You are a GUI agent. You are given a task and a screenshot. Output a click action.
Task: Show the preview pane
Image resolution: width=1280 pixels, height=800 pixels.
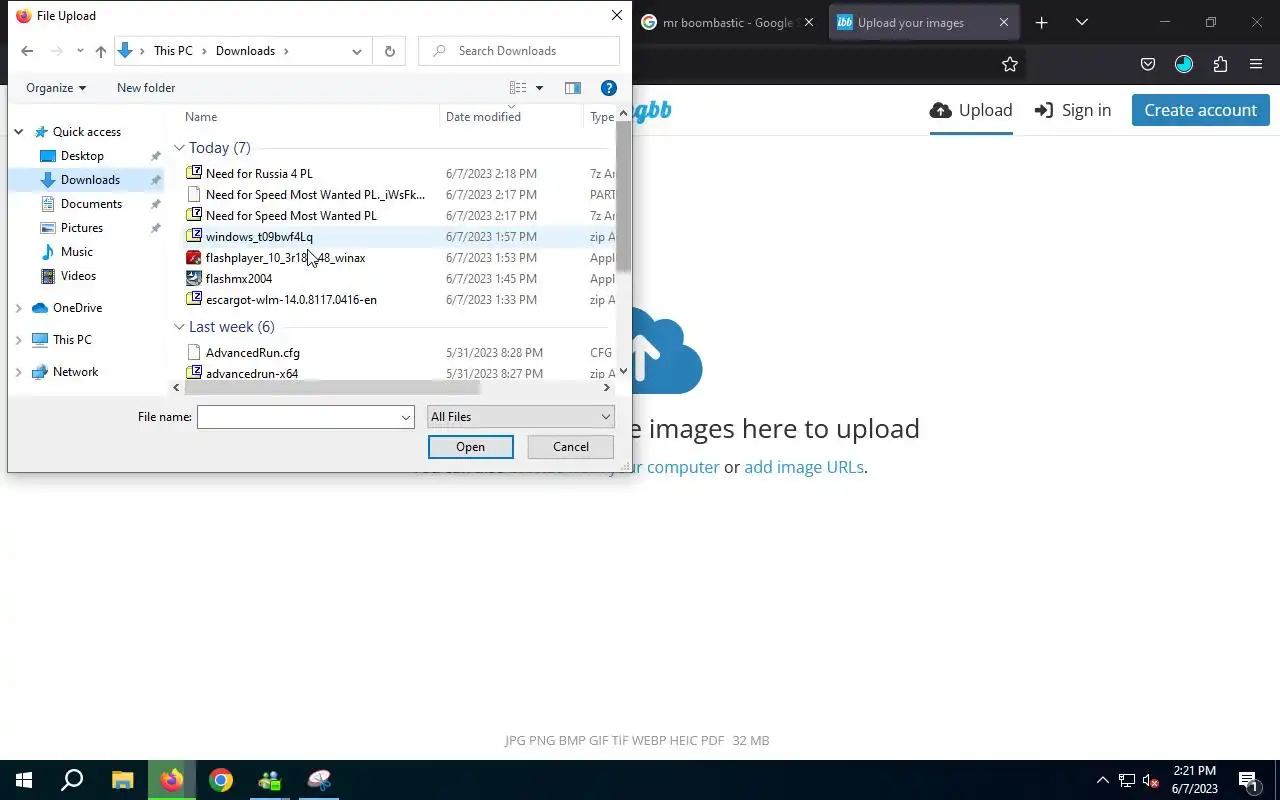pyautogui.click(x=573, y=88)
